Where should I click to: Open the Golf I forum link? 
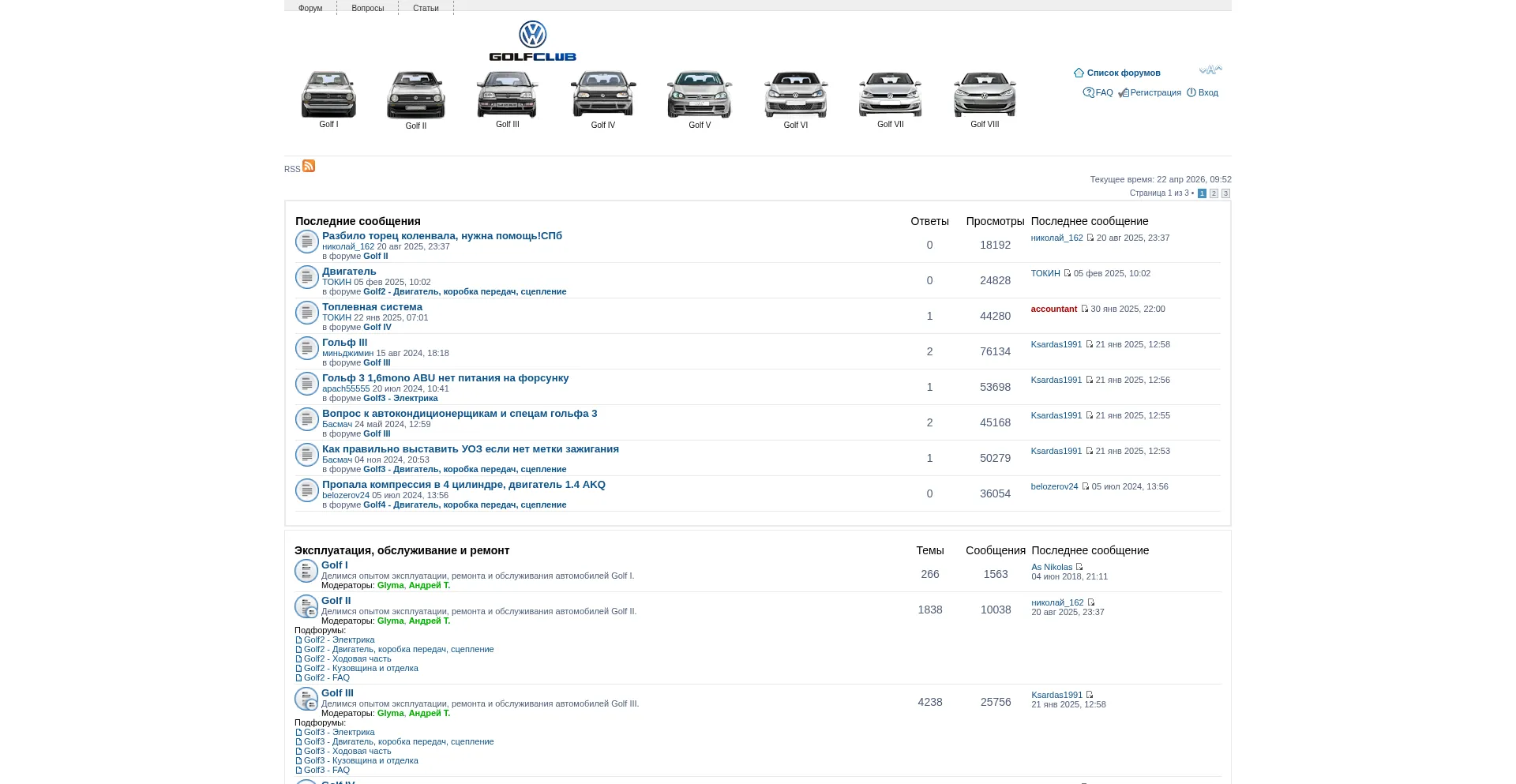click(x=334, y=565)
